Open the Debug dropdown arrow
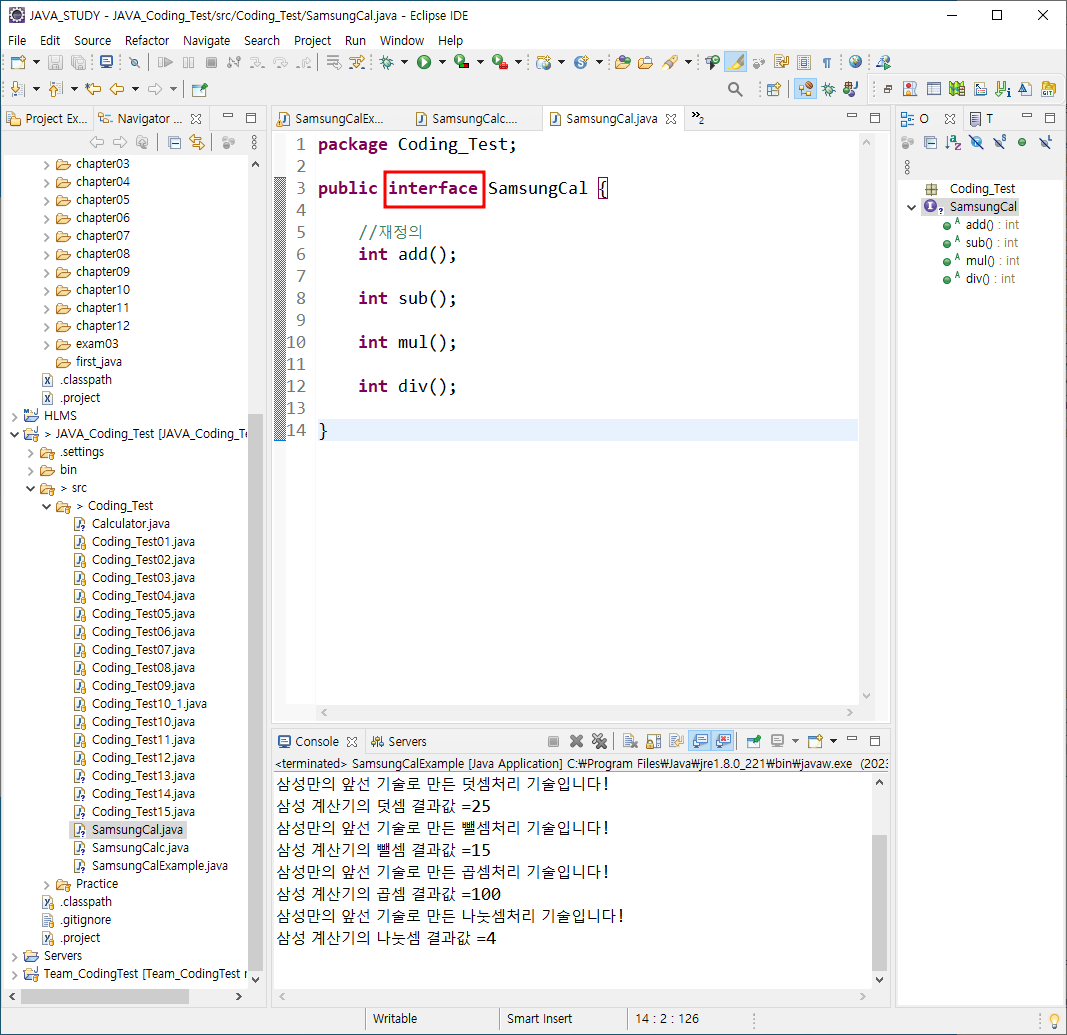The width and height of the screenshot is (1067, 1035). [x=404, y=63]
